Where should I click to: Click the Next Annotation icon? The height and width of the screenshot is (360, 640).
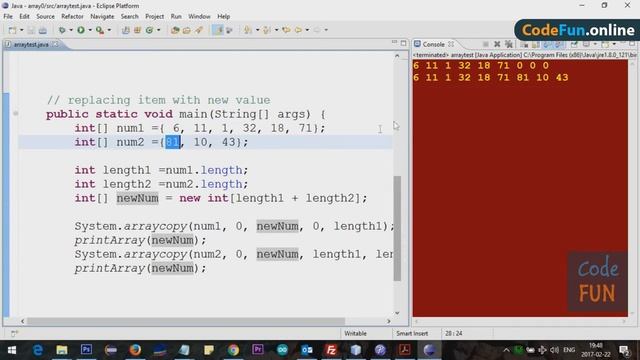click(248, 30)
